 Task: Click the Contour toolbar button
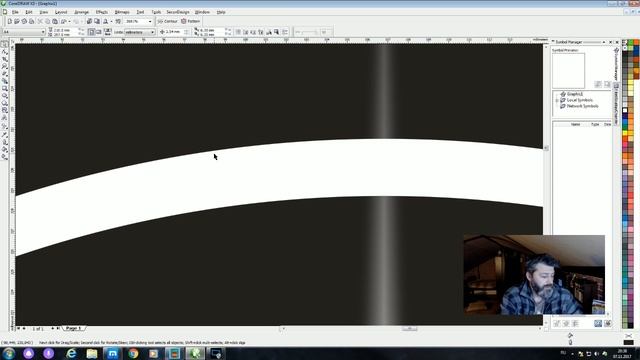coord(168,21)
